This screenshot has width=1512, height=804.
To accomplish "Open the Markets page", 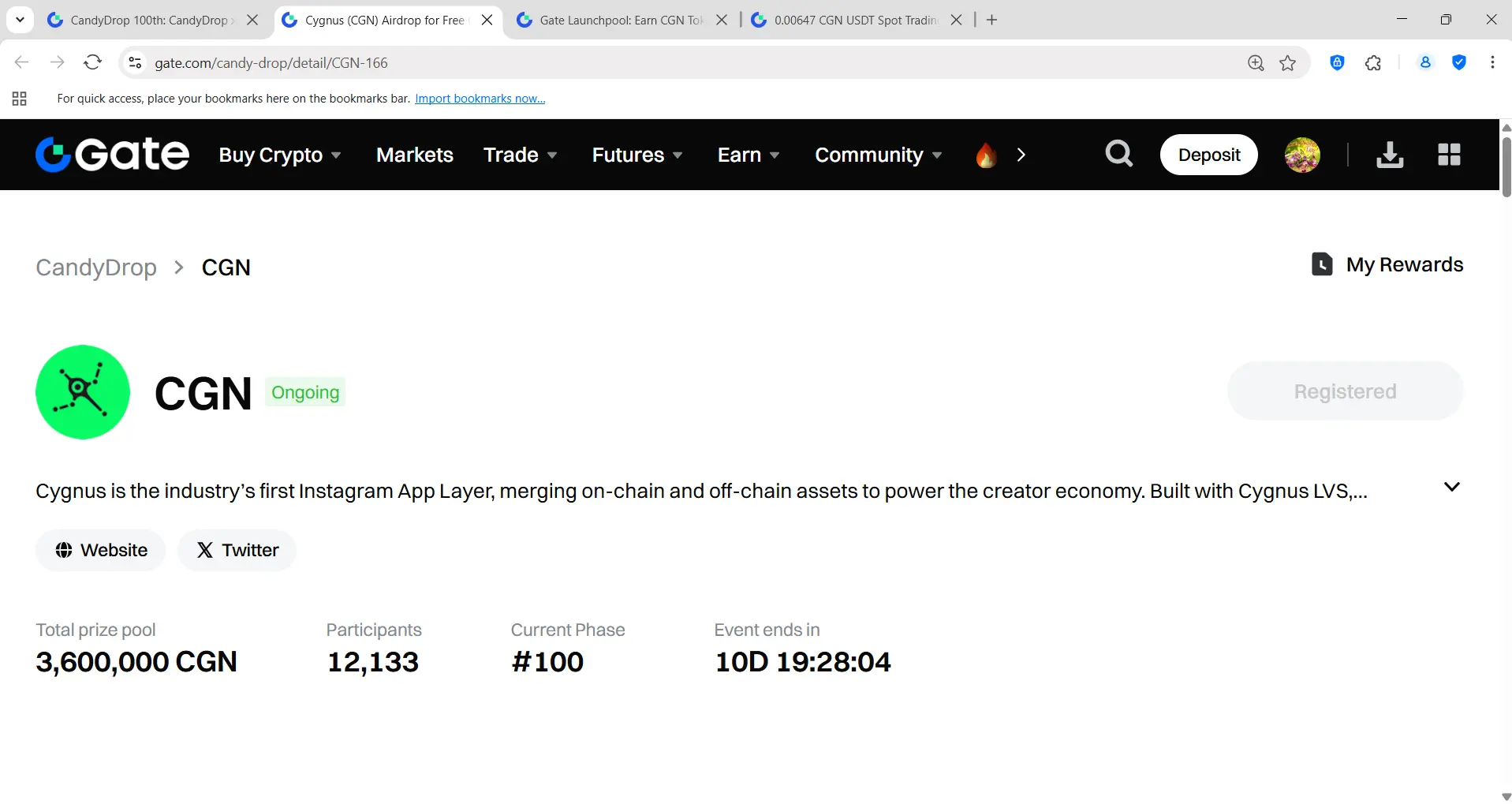I will tap(415, 155).
